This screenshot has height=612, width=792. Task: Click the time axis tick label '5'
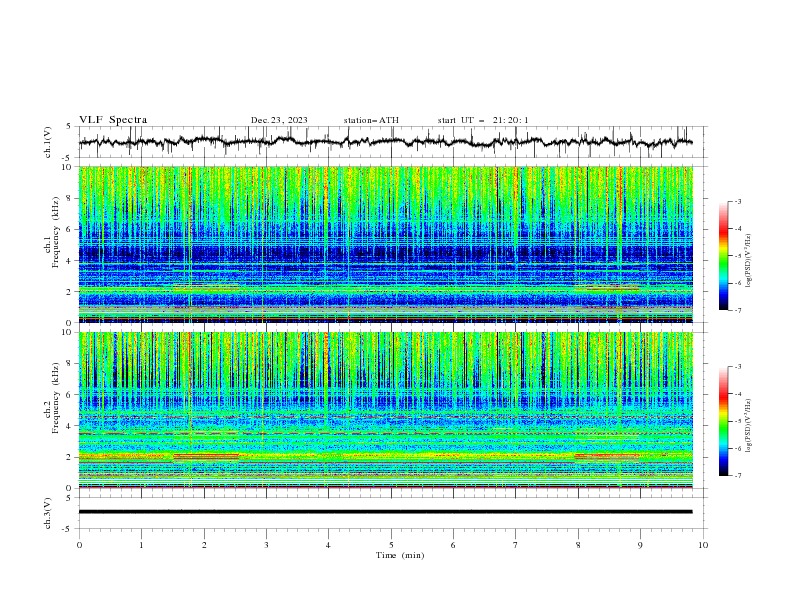tap(391, 545)
